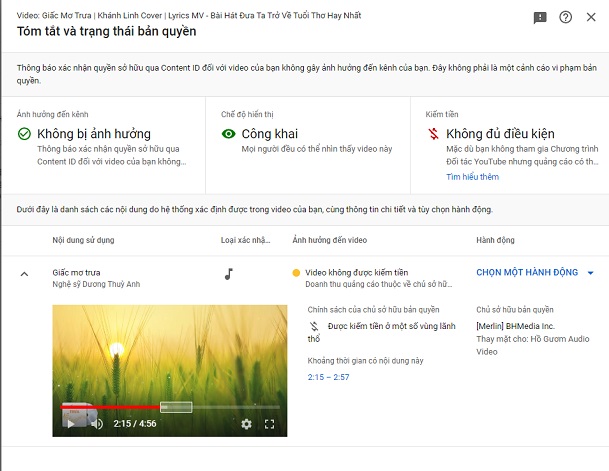609x471 pixels.
Task: Open the video player settings gear
Action: (246, 424)
